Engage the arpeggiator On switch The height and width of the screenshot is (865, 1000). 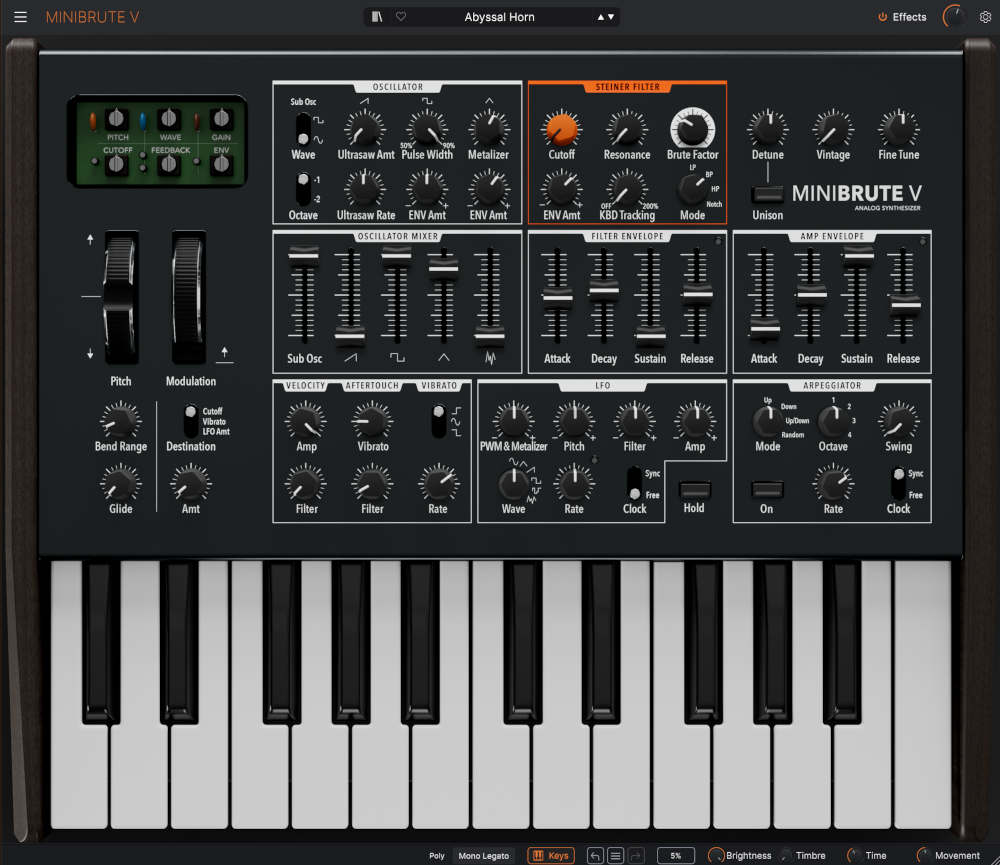click(x=766, y=490)
